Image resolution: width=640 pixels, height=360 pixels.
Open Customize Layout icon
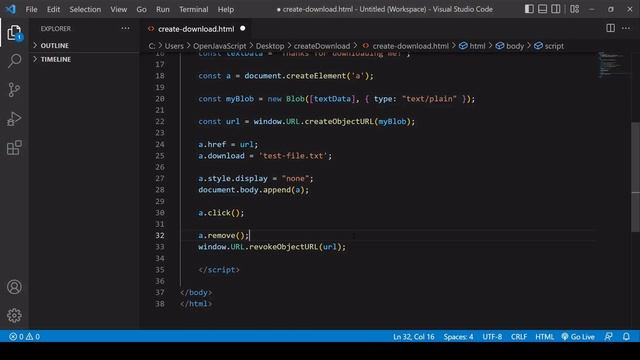click(x=575, y=9)
